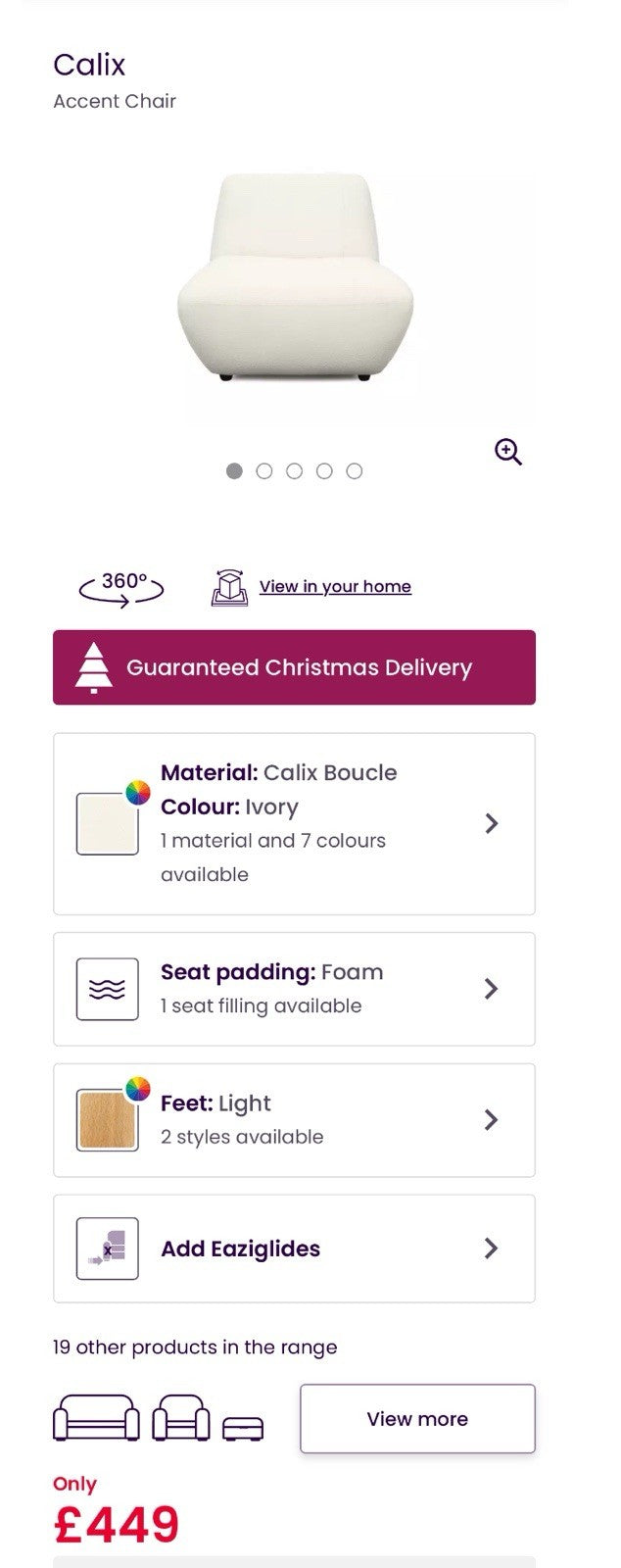Follow the View in your home link
Screen dimensions: 621x1568
point(335,586)
